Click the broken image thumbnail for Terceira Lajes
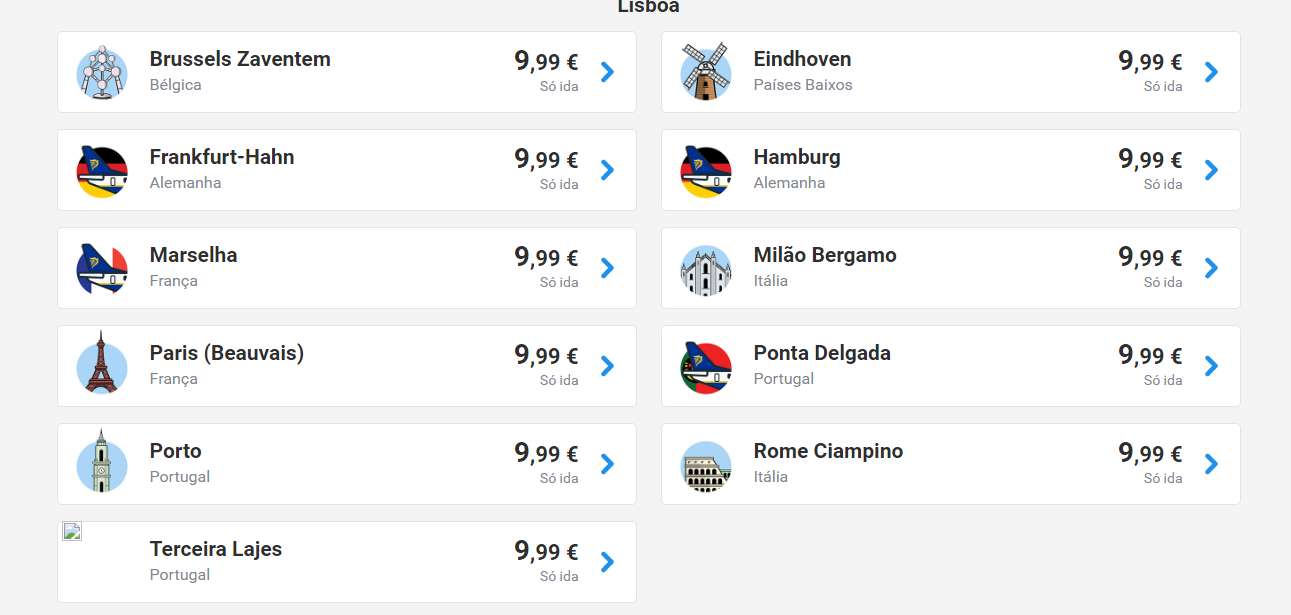1291x615 pixels. [72, 531]
